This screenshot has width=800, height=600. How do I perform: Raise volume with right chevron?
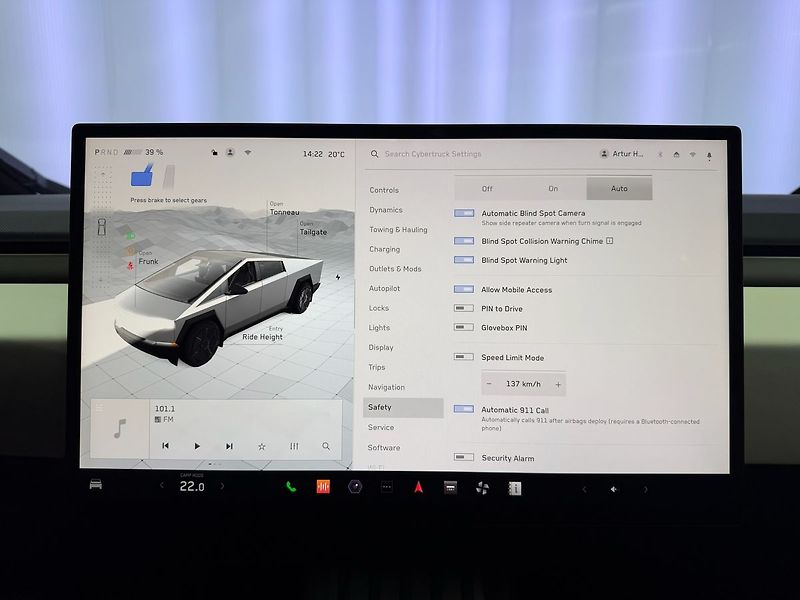[x=645, y=490]
